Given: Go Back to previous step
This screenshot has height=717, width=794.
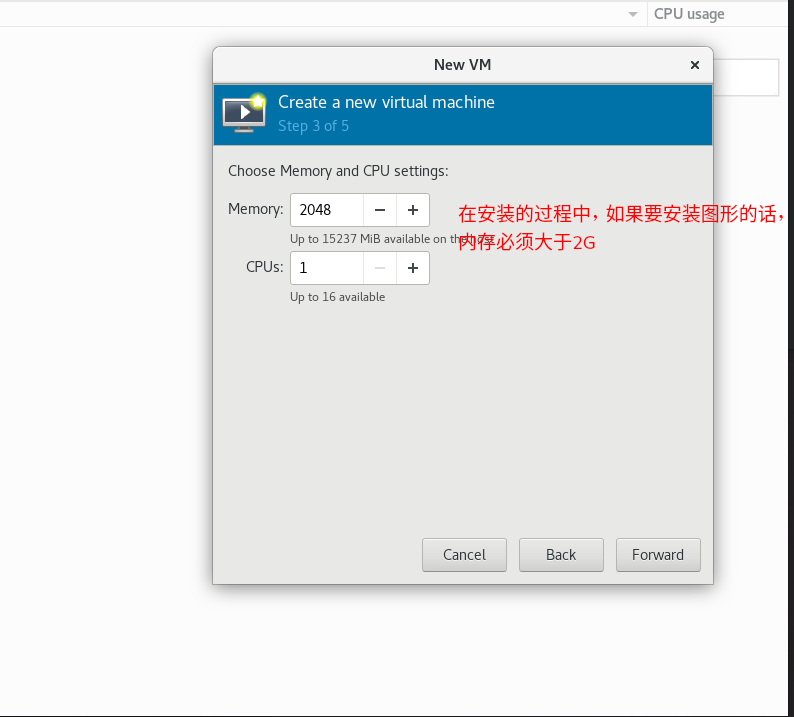Looking at the screenshot, I should click(x=561, y=555).
